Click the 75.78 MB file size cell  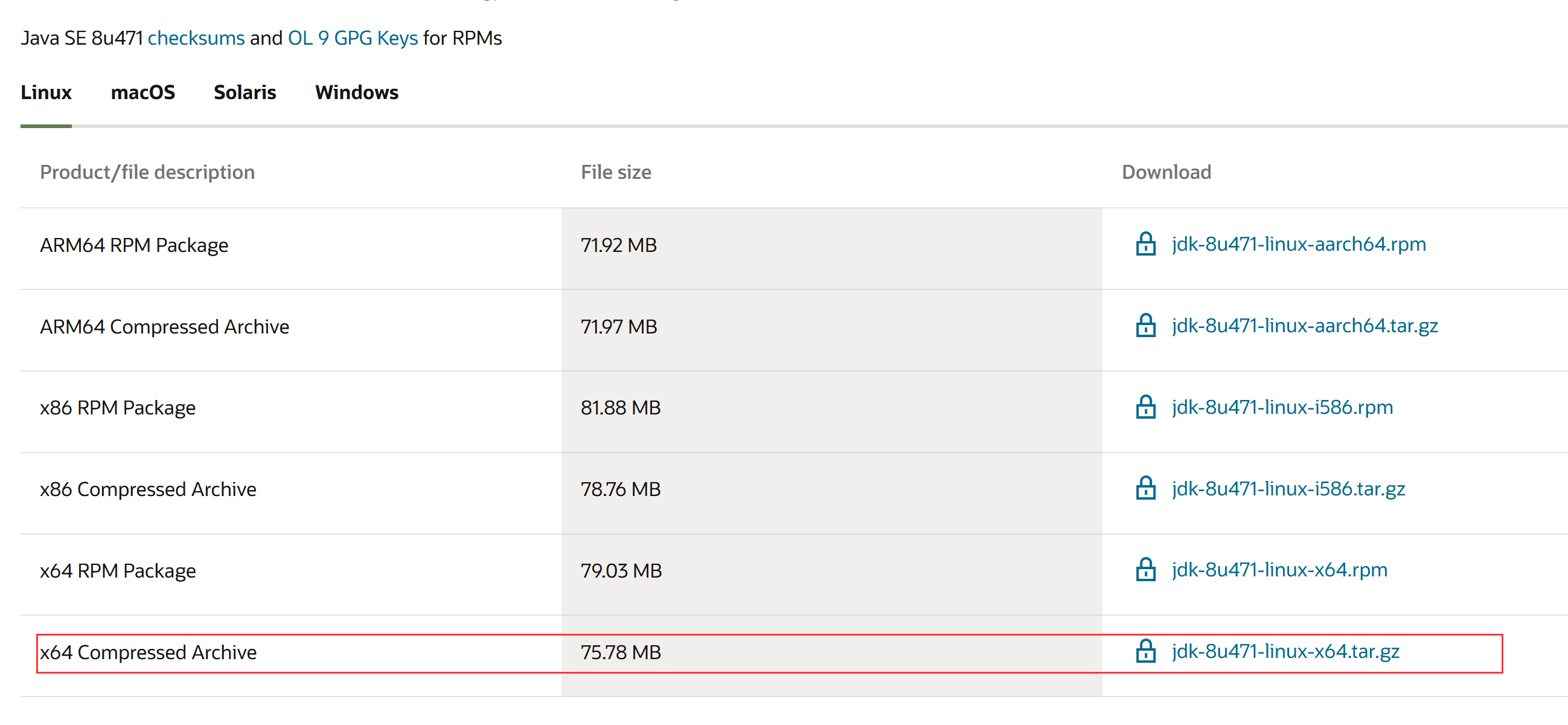click(x=620, y=652)
